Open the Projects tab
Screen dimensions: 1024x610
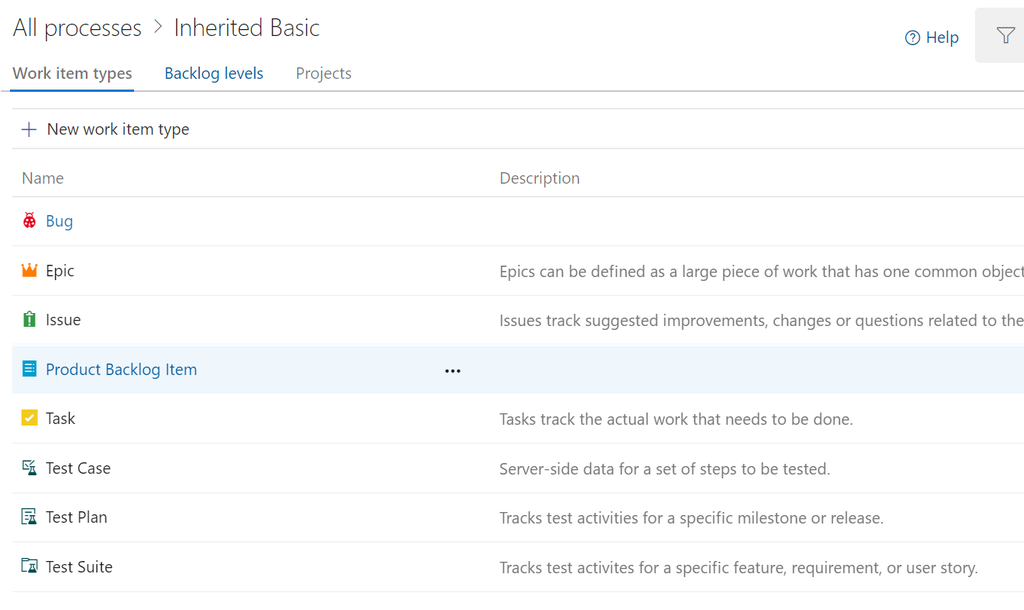point(323,73)
